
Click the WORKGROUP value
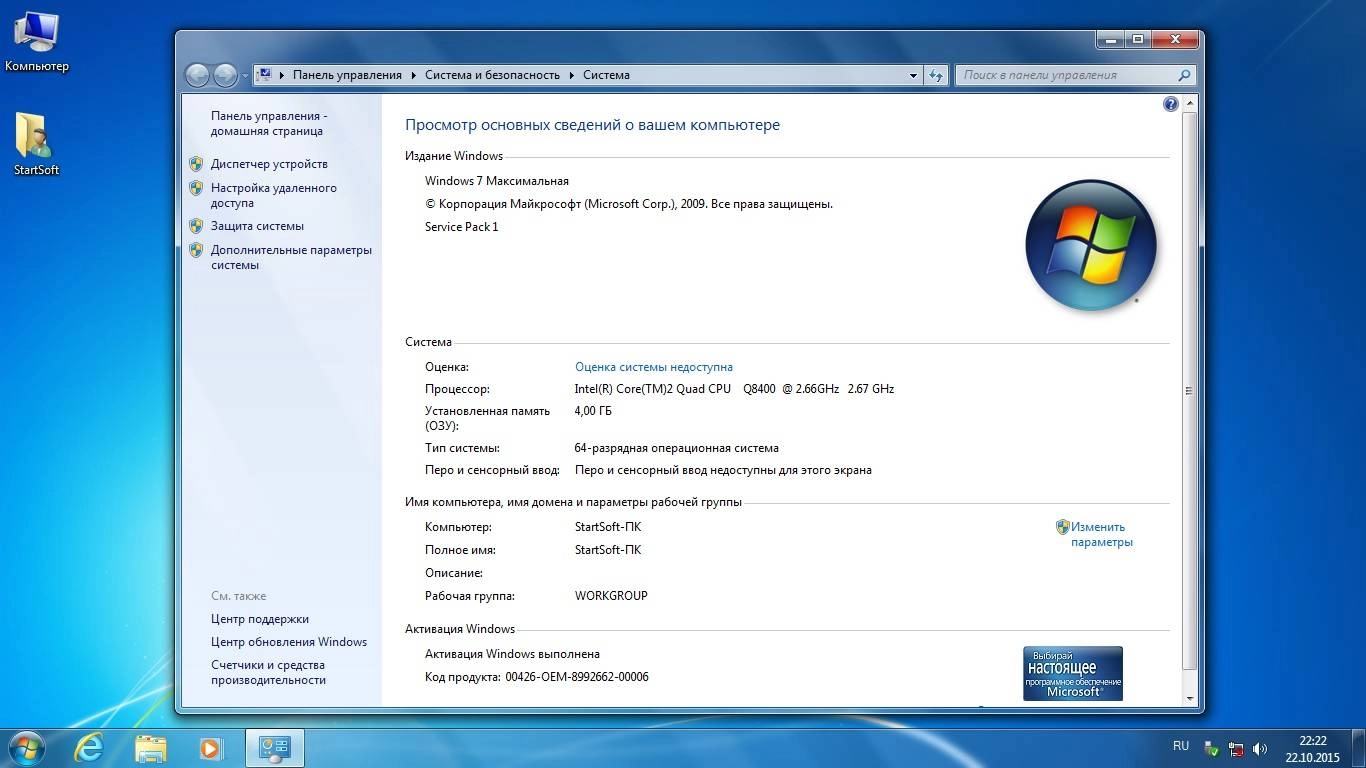coord(611,596)
